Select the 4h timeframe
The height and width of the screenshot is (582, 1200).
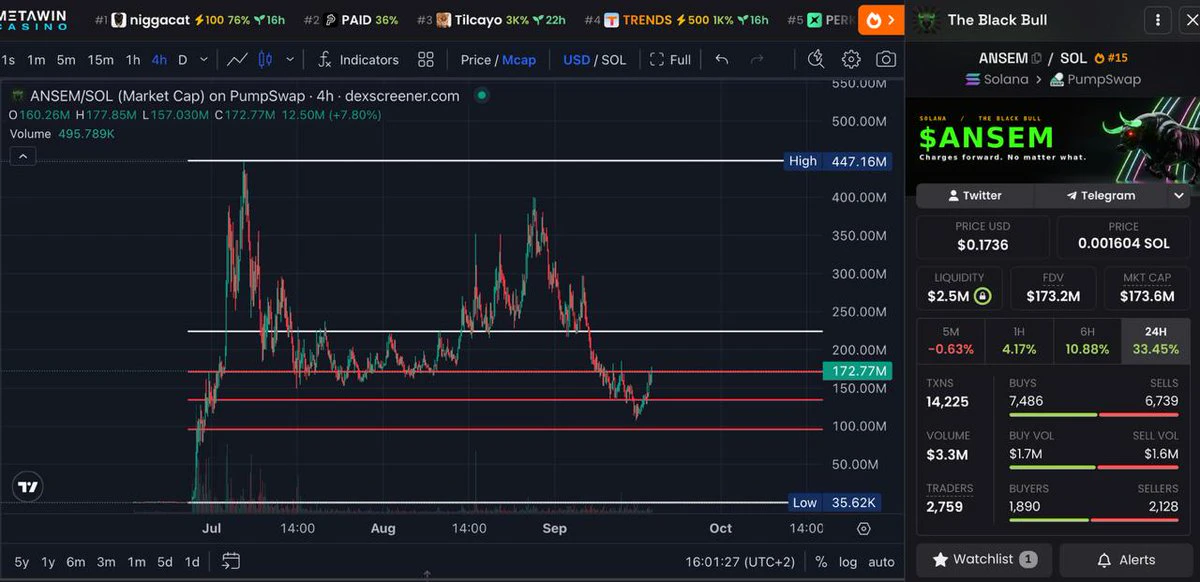[159, 60]
